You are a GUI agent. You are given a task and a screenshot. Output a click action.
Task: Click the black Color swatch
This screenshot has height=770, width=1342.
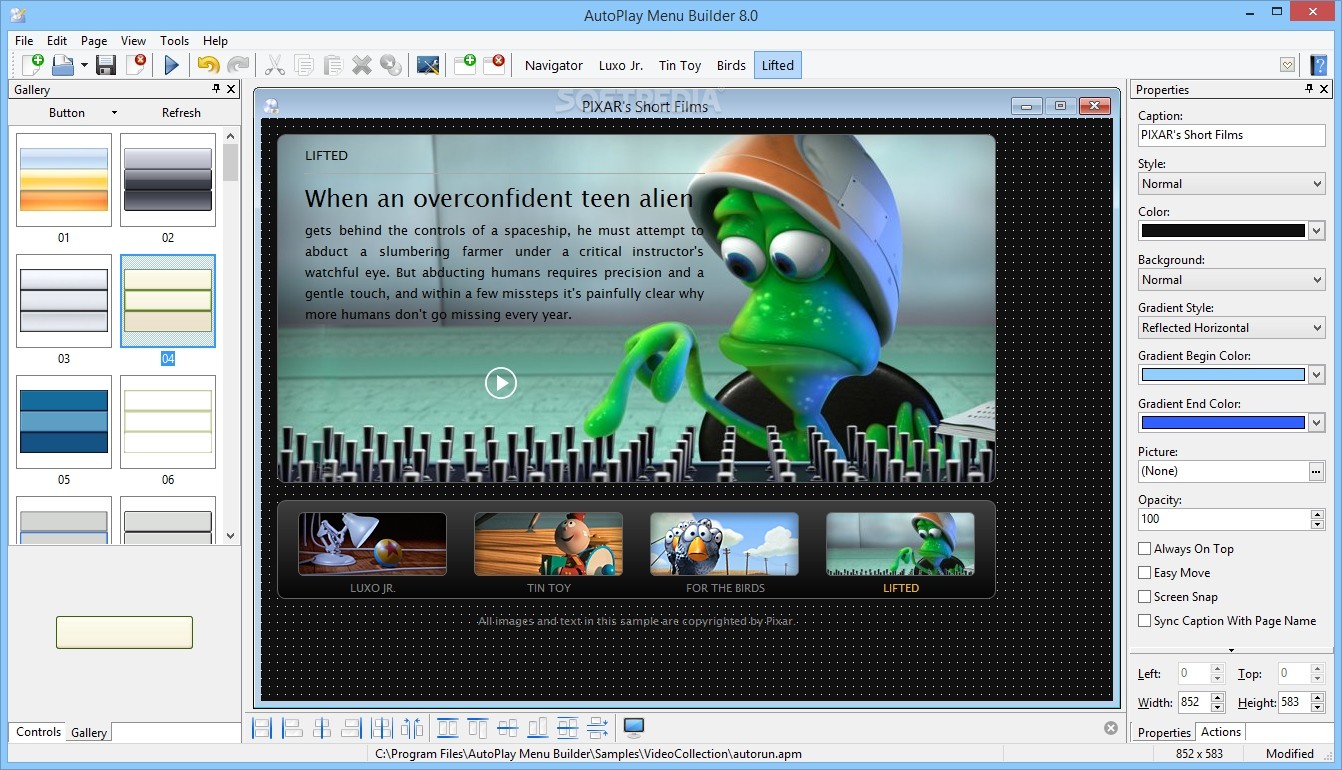coord(1223,231)
